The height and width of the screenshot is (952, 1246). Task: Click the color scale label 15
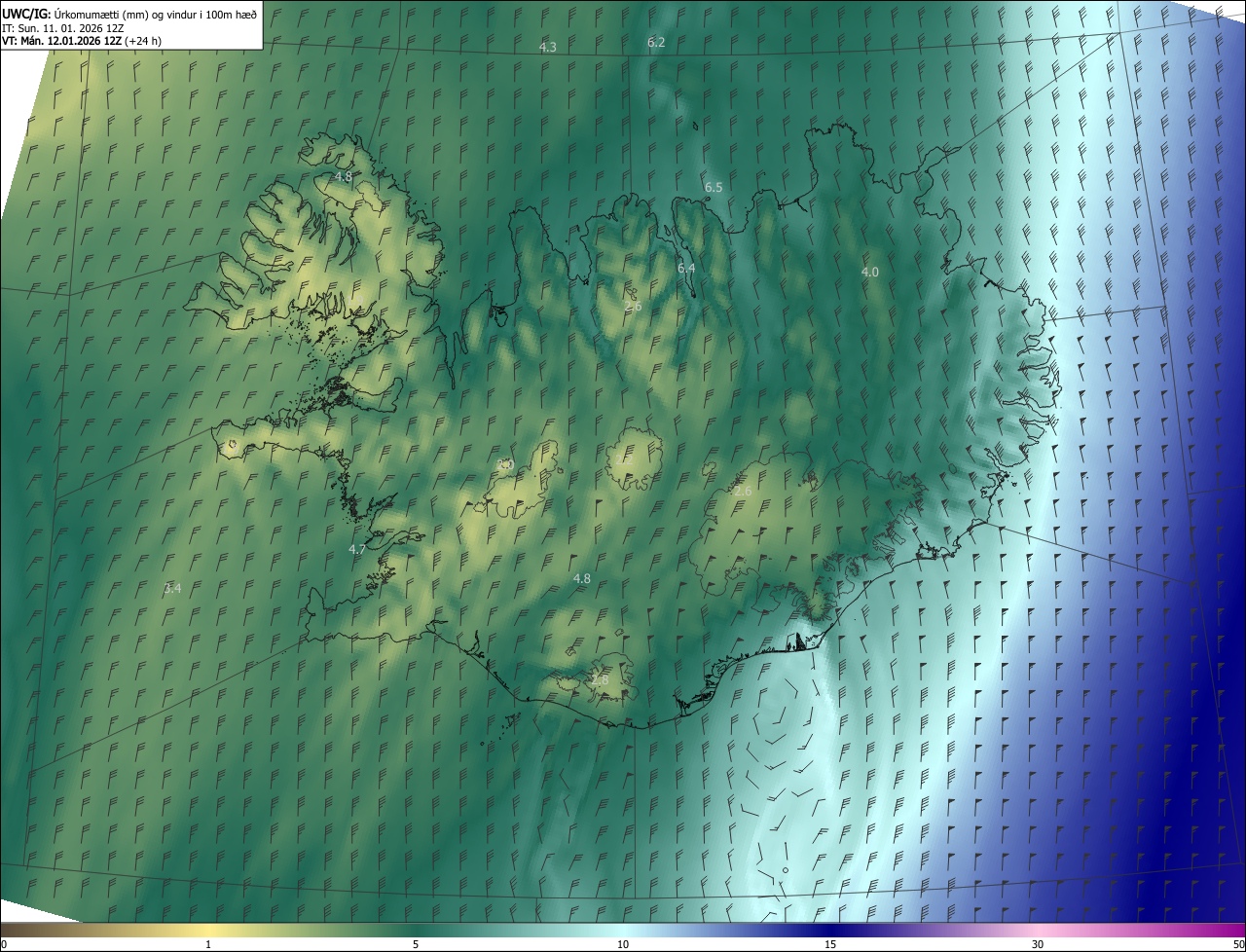[830, 944]
